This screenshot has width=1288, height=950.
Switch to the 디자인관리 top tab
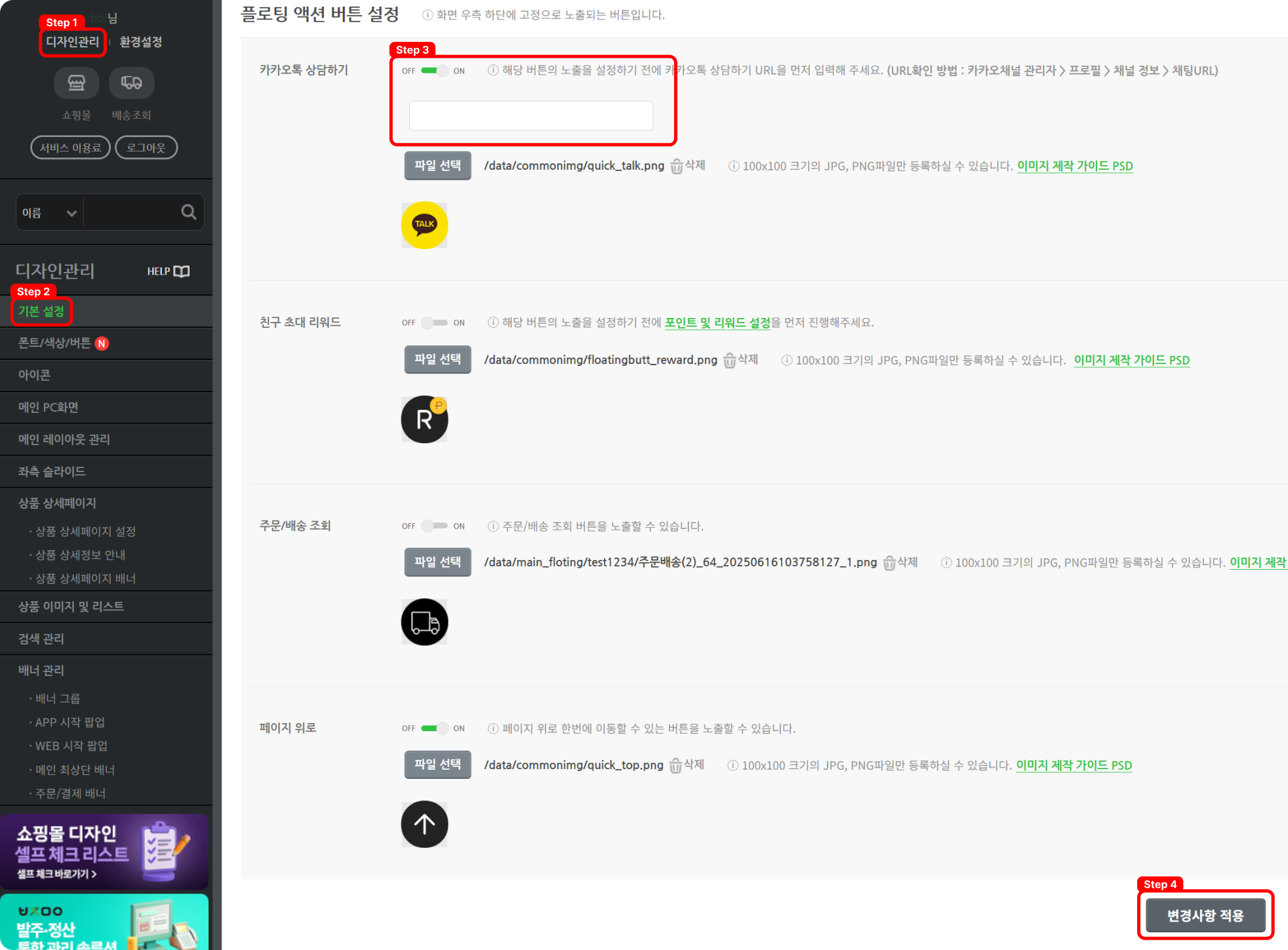point(72,42)
